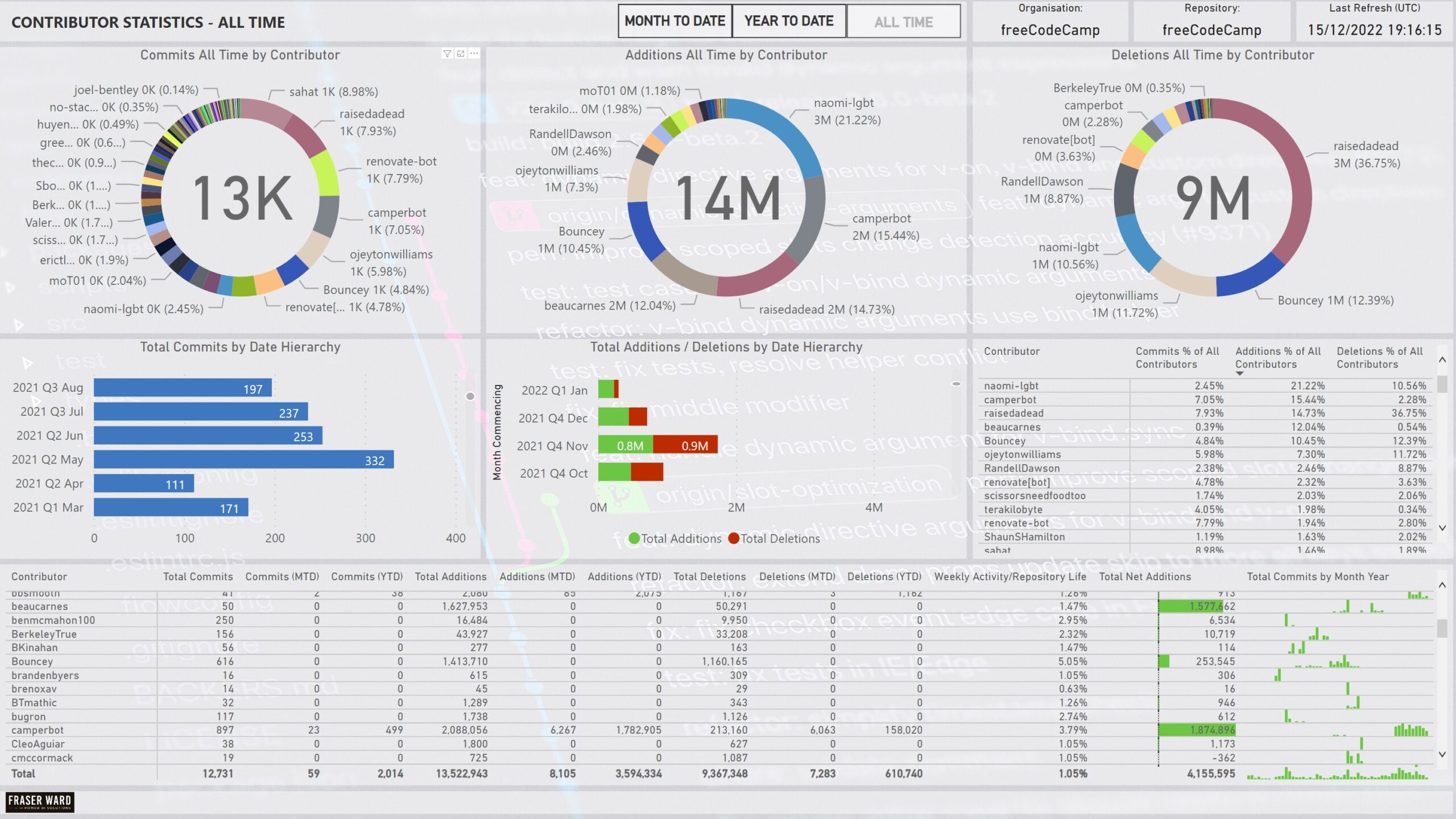Sort by Deletions % of All Contributors column
This screenshot has width=1456, height=819.
pos(1380,358)
